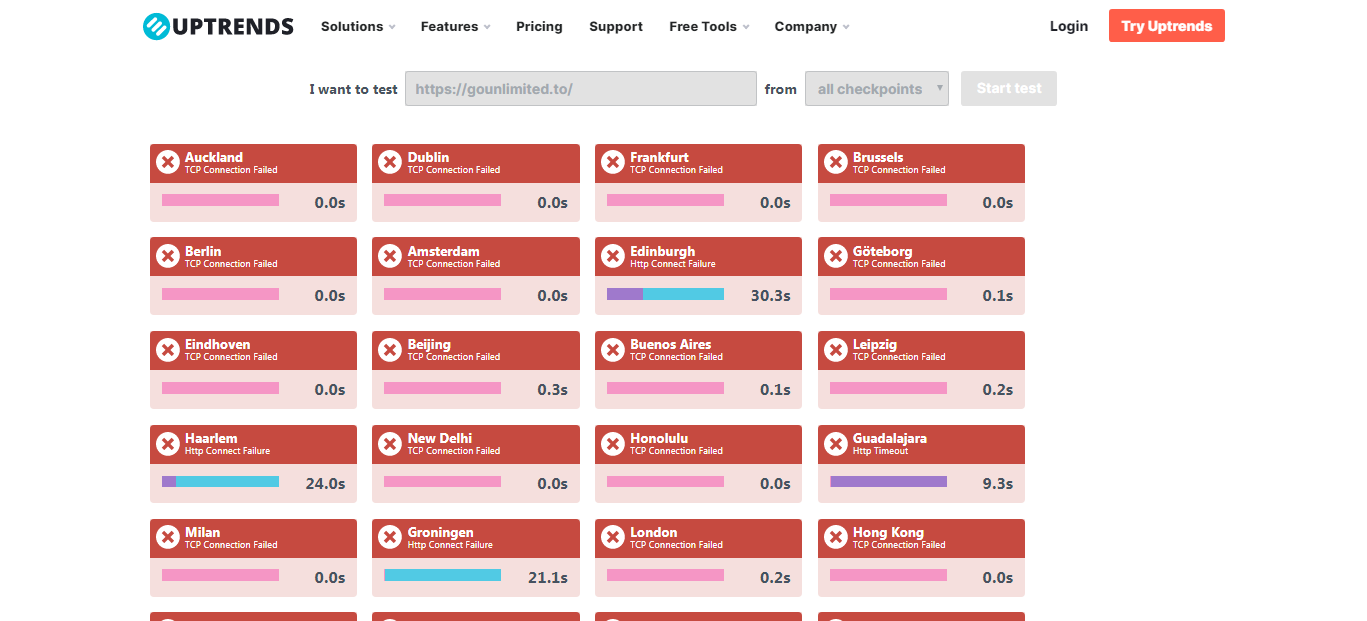Click the Uptrends logo icon
The image size is (1367, 621).
(x=157, y=27)
